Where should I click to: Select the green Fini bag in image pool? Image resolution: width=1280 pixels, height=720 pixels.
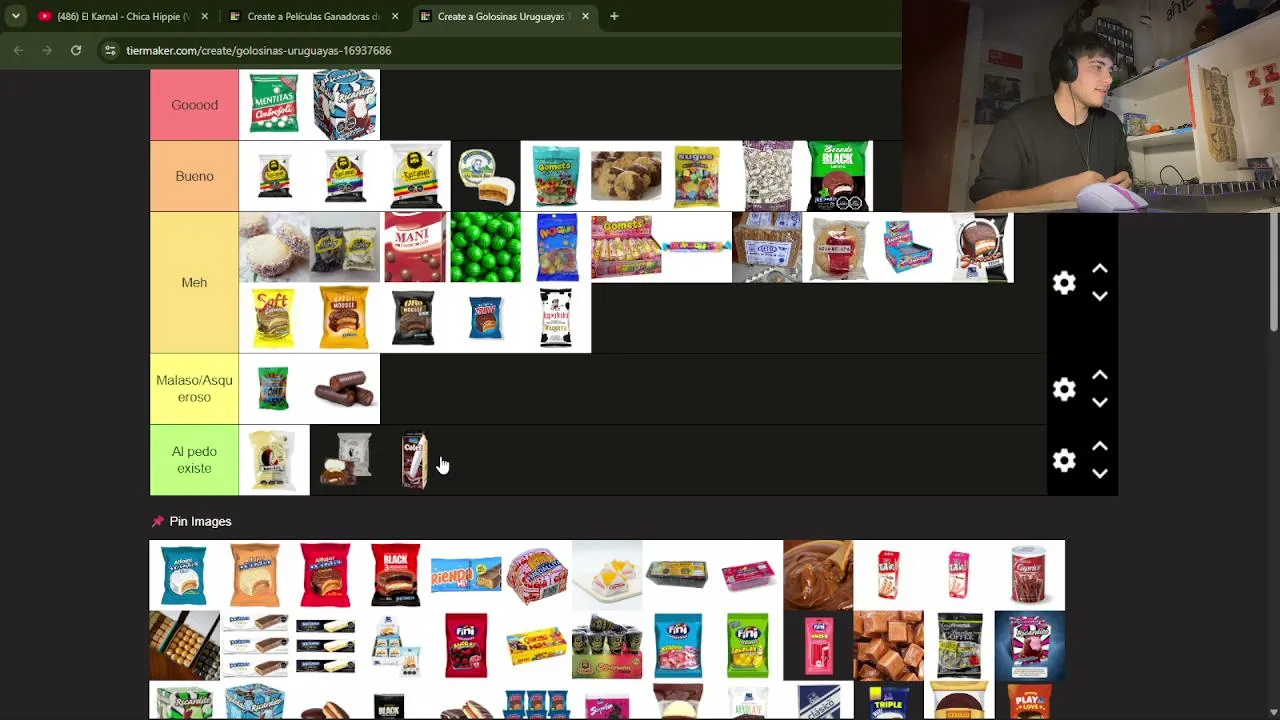(748, 646)
